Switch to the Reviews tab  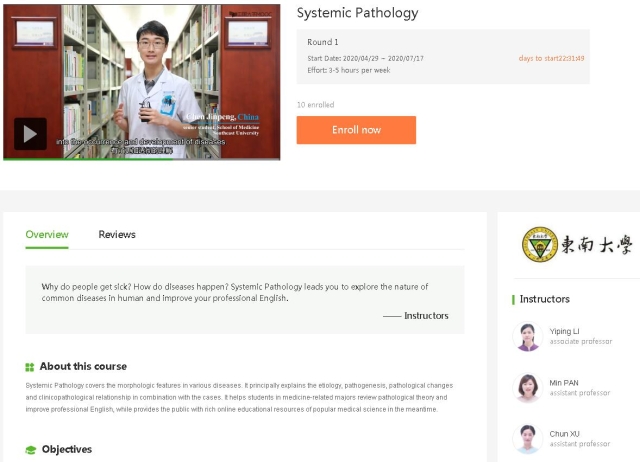coord(117,234)
